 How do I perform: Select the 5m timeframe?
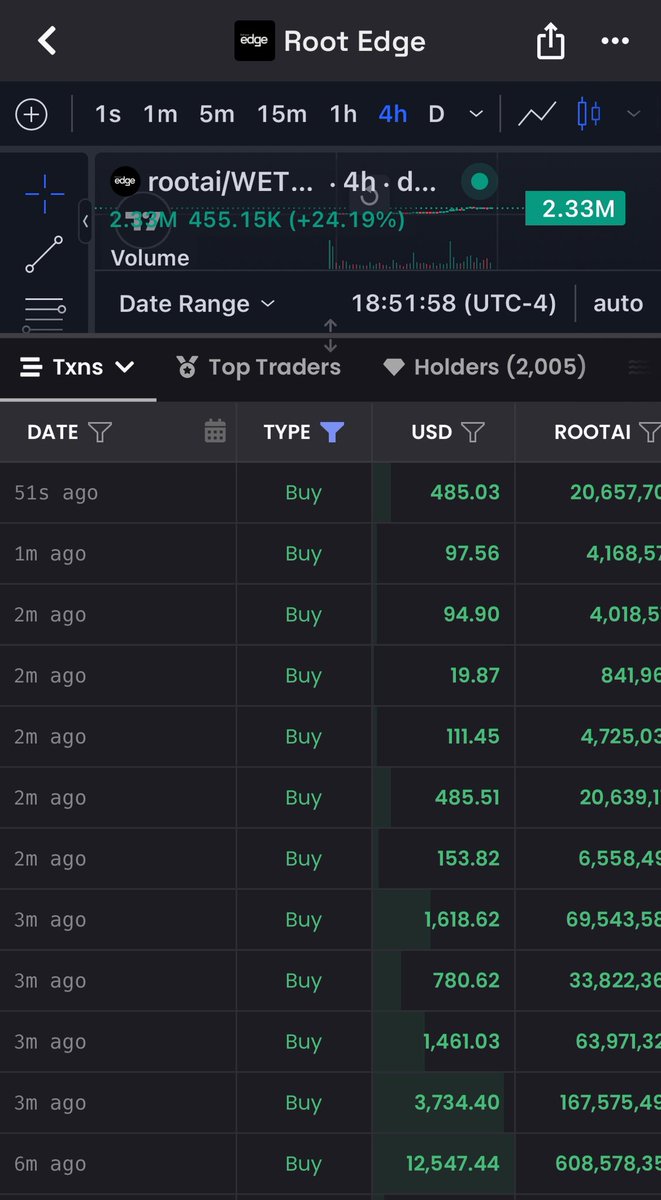click(216, 114)
